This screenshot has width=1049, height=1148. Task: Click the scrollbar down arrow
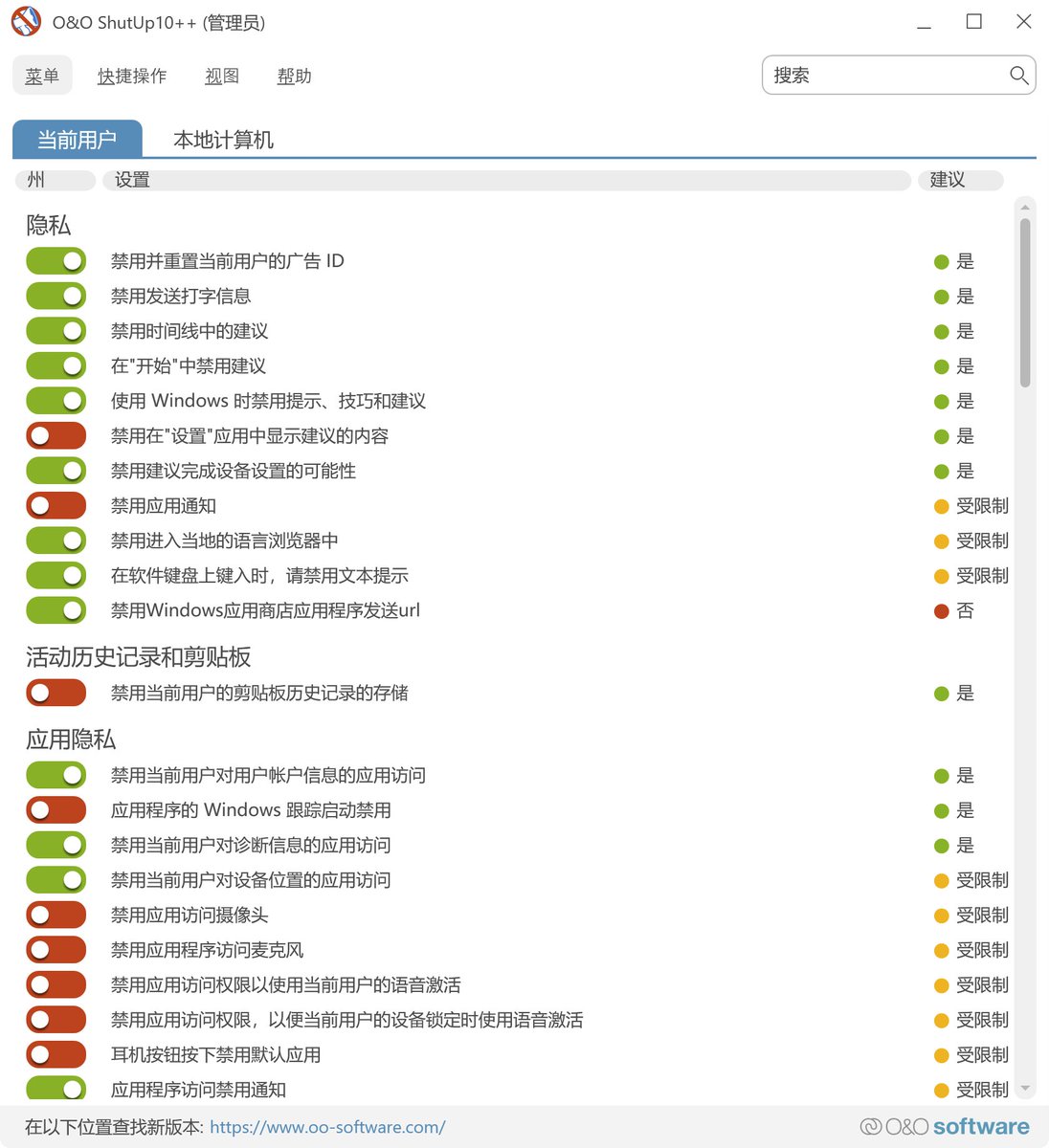[1025, 1089]
